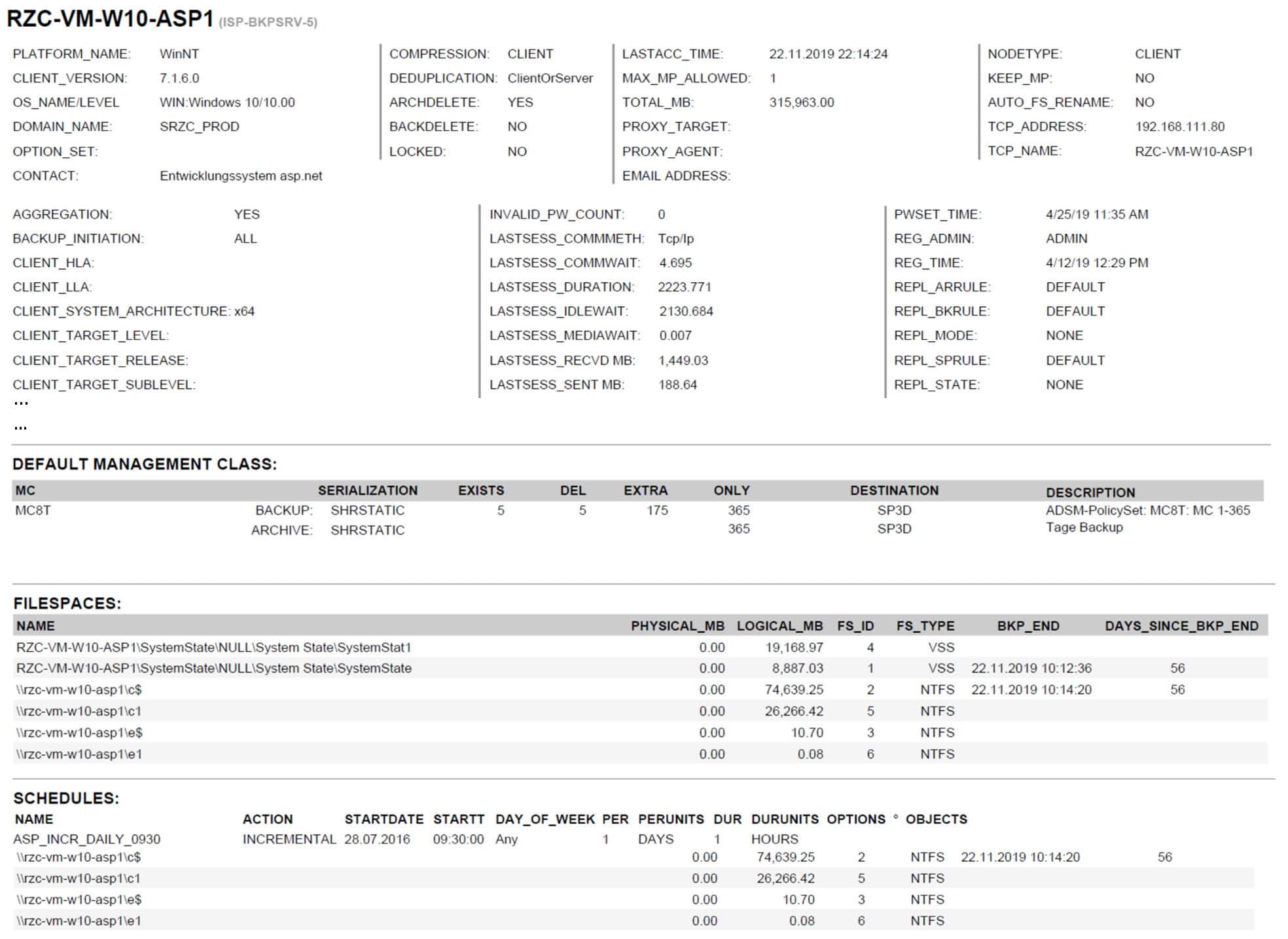This screenshot has height=939, width=1288.
Task: Select the SystemStat1 filespace row
Action: pyautogui.click(x=213, y=648)
